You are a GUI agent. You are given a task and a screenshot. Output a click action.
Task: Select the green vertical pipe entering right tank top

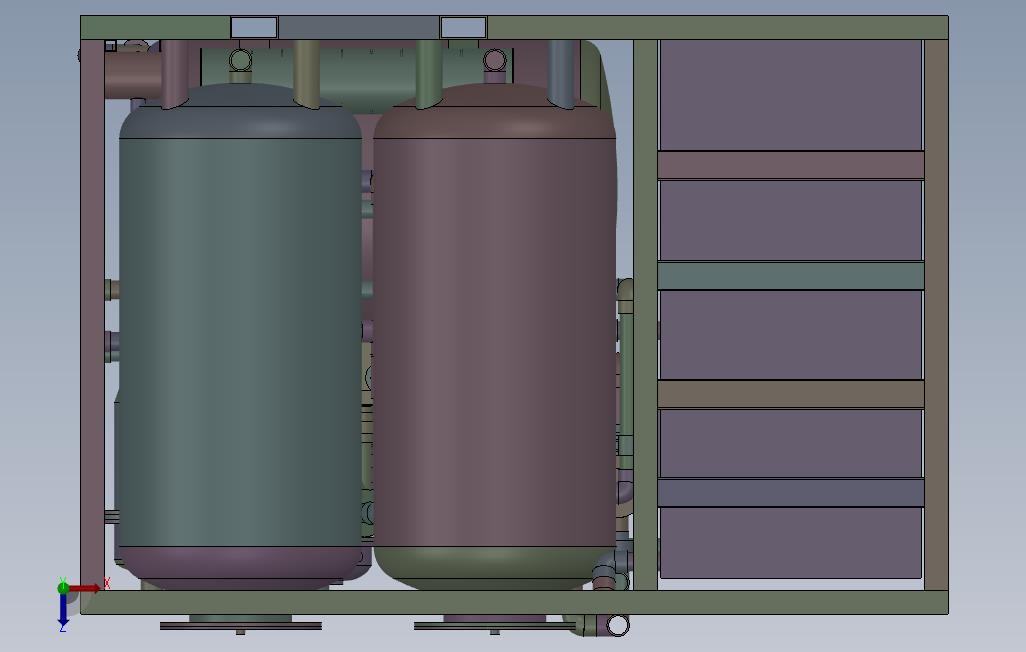coord(429,73)
